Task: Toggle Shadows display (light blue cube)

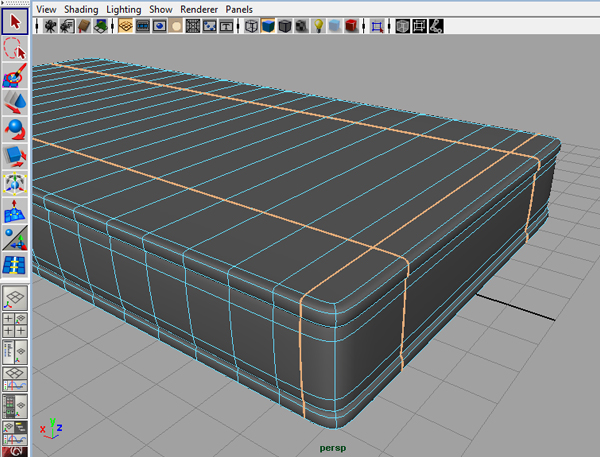Action: (335, 26)
